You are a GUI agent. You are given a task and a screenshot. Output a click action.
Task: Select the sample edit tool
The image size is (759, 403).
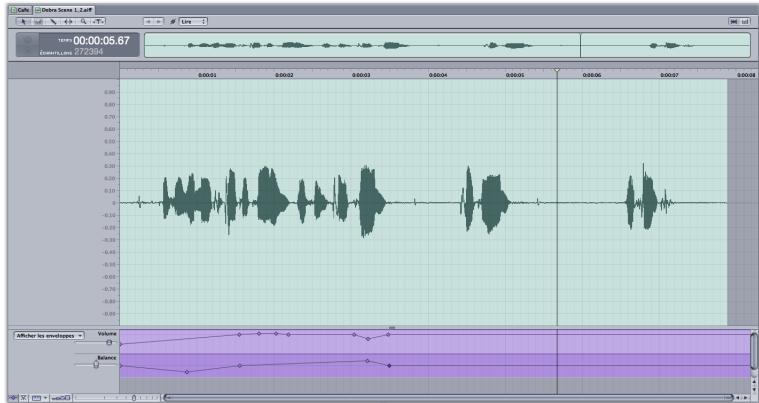click(38, 21)
